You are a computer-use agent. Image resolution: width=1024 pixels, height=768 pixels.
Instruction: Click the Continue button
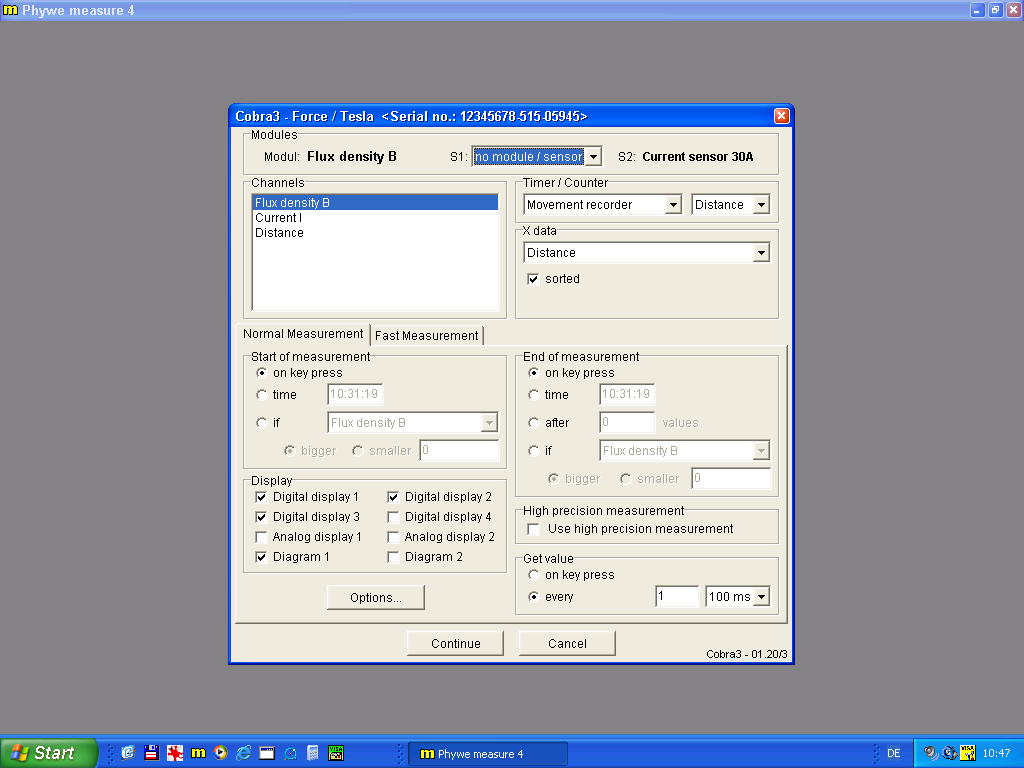[455, 643]
